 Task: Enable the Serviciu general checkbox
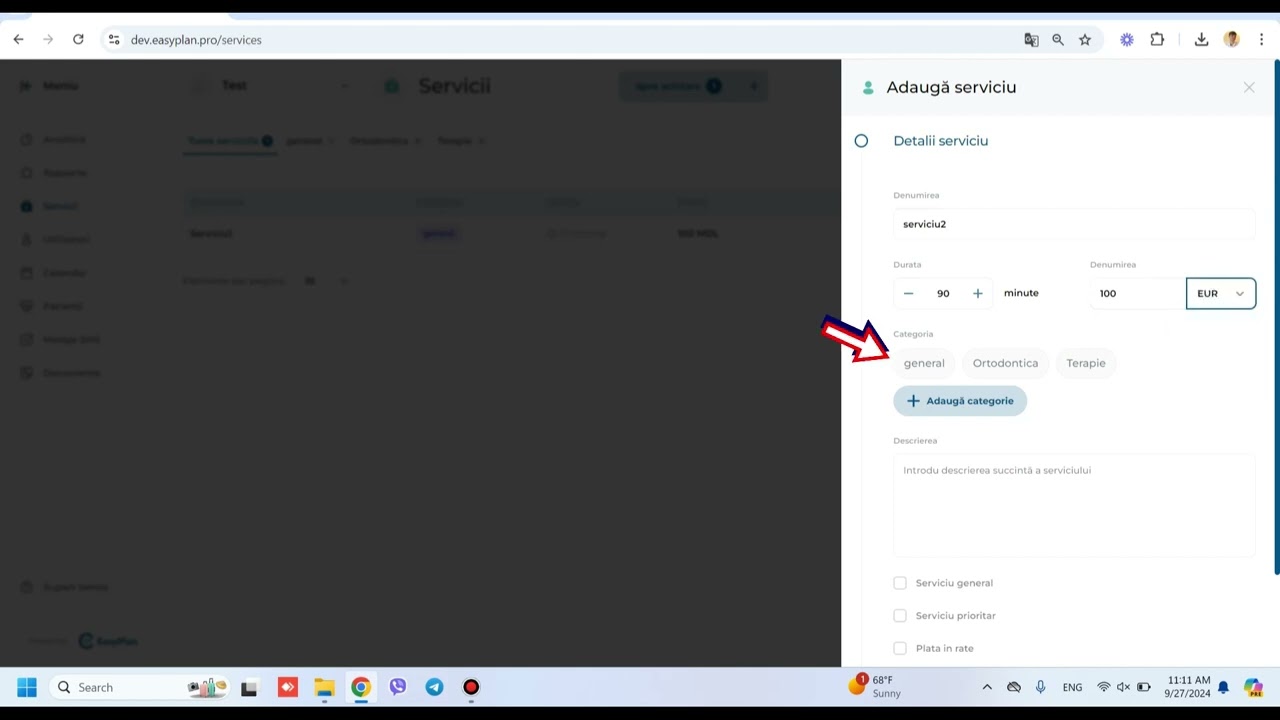tap(900, 583)
